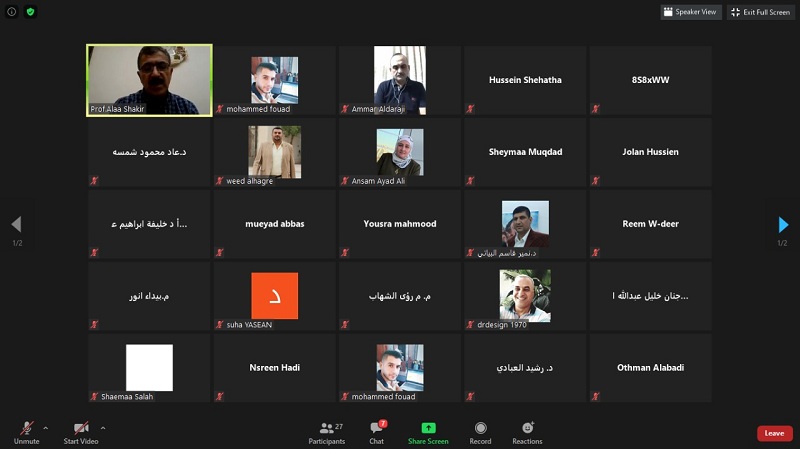Start Share Screen

point(428,433)
